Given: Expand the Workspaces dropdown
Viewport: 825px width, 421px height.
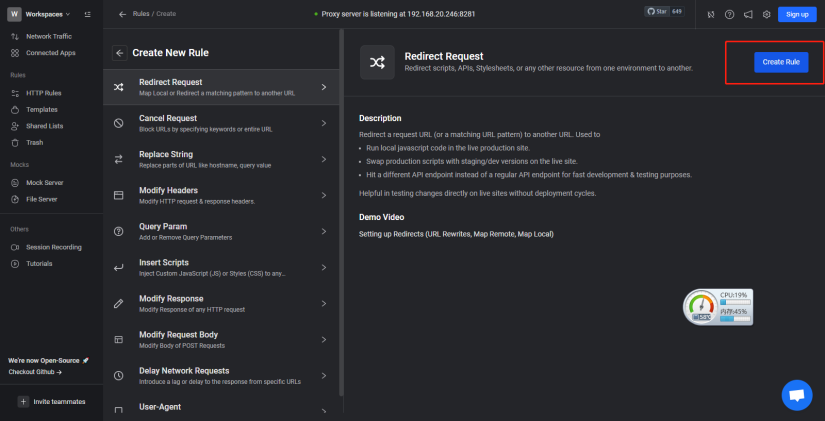Looking at the screenshot, I should 48,14.
